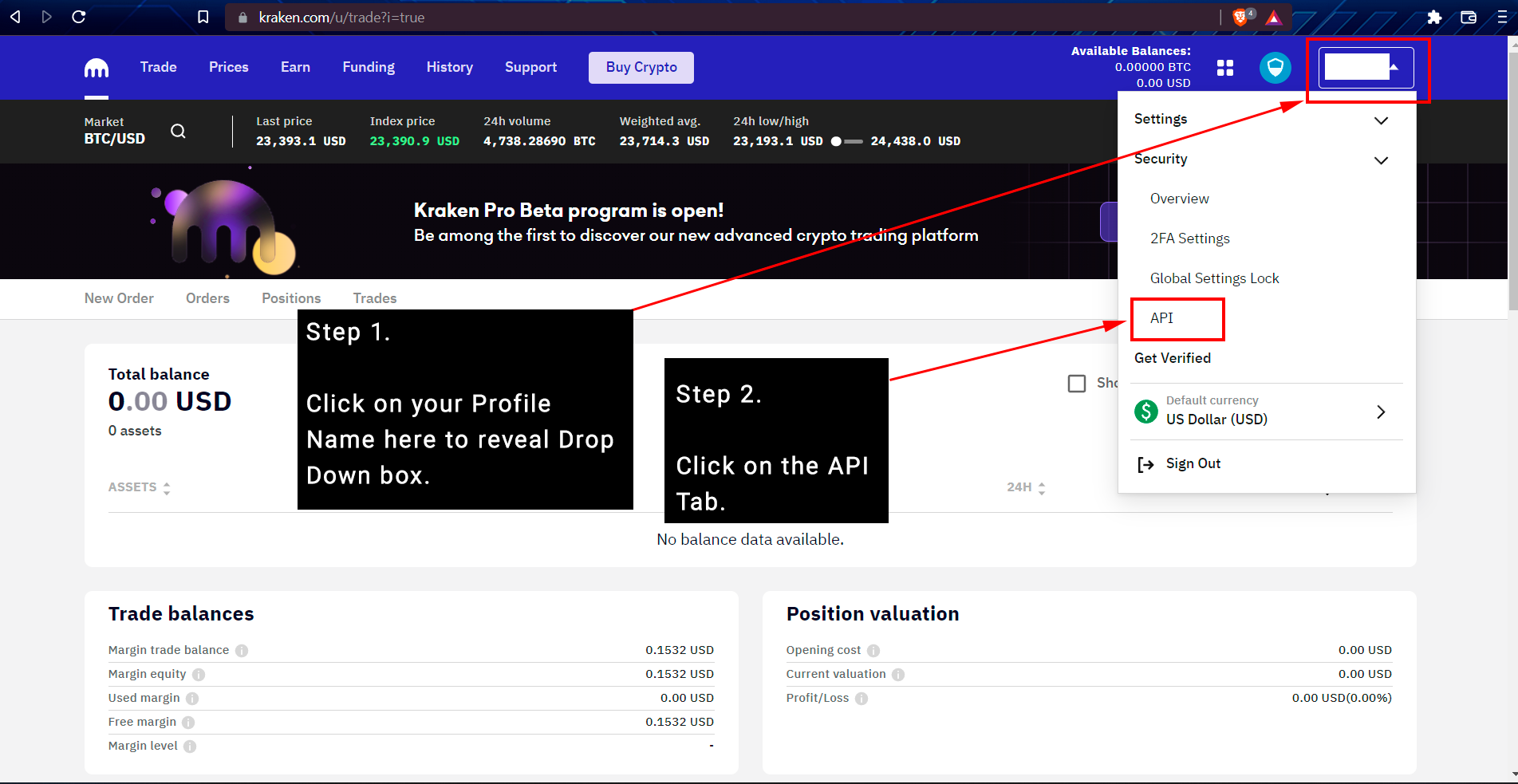Click info icon beside Margin equity

(x=199, y=675)
